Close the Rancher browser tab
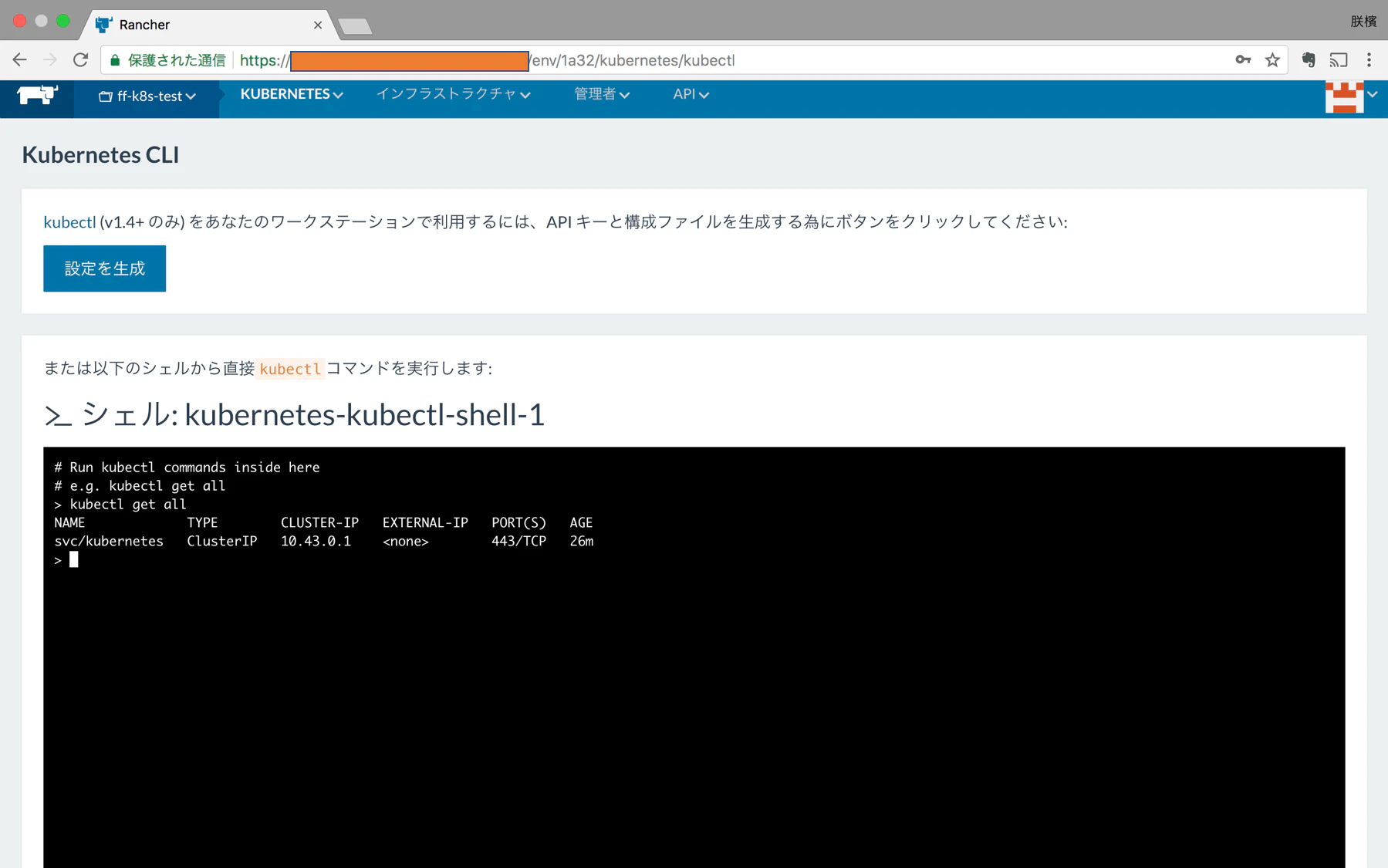1388x868 pixels. click(318, 25)
